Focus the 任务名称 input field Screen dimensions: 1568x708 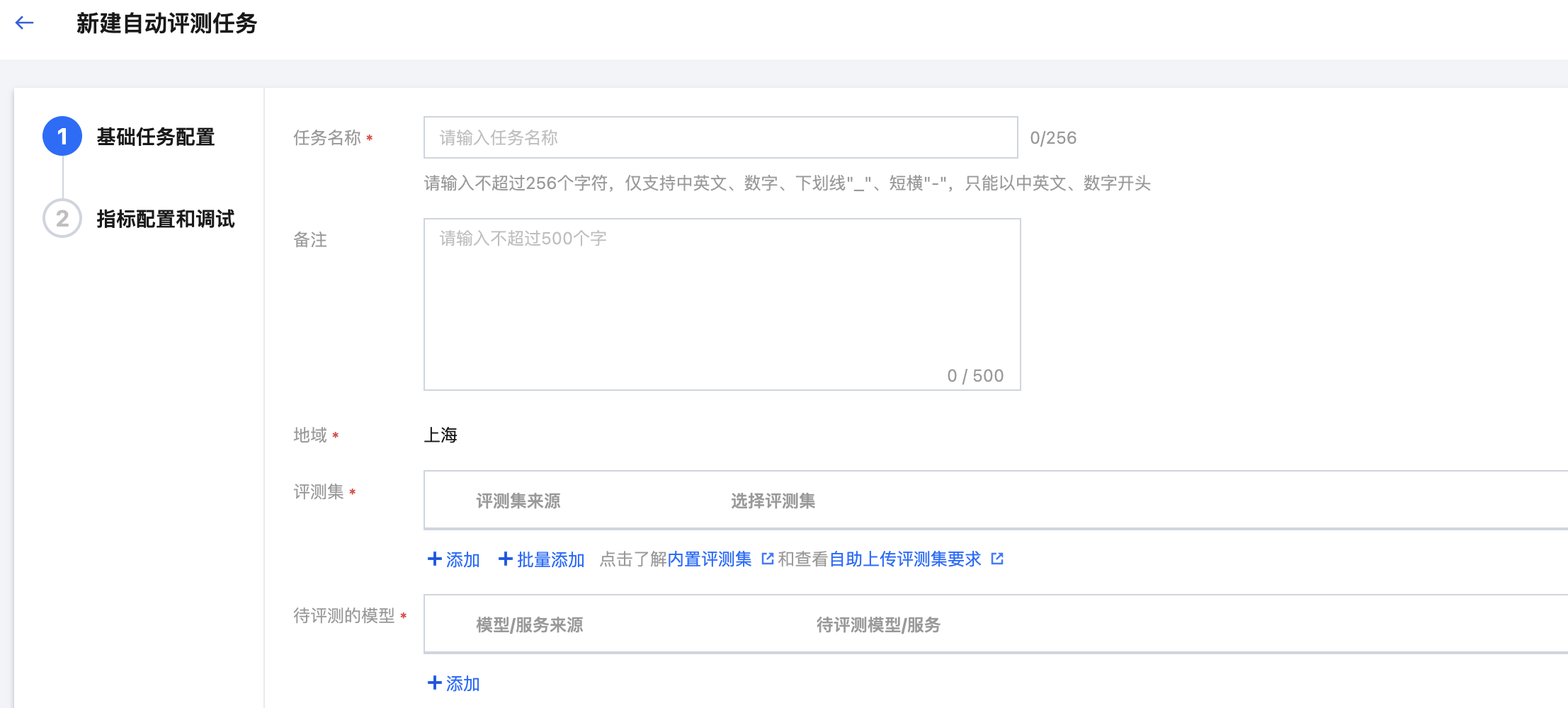[720, 137]
